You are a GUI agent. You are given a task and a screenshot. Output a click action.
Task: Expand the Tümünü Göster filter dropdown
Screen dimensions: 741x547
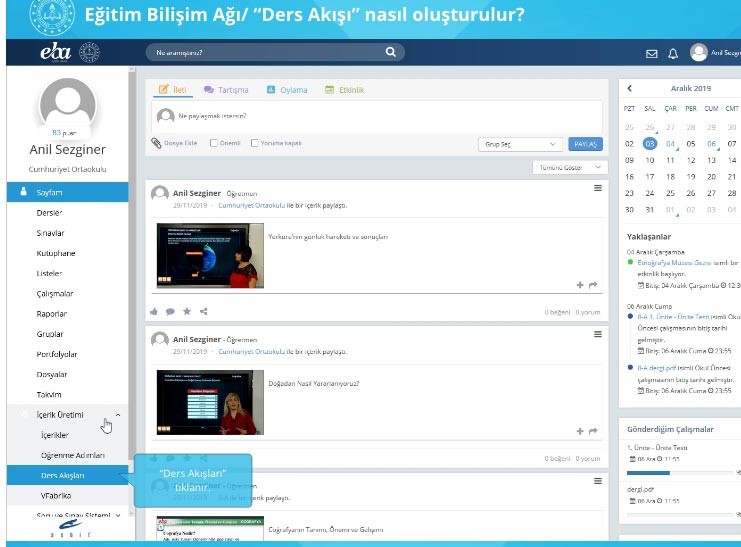[x=569, y=167]
